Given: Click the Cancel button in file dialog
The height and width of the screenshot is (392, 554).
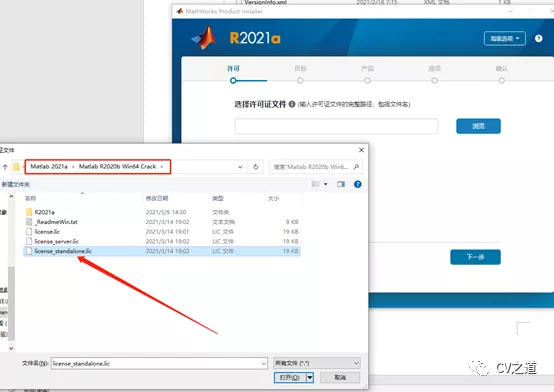Looking at the screenshot, I should 340,378.
